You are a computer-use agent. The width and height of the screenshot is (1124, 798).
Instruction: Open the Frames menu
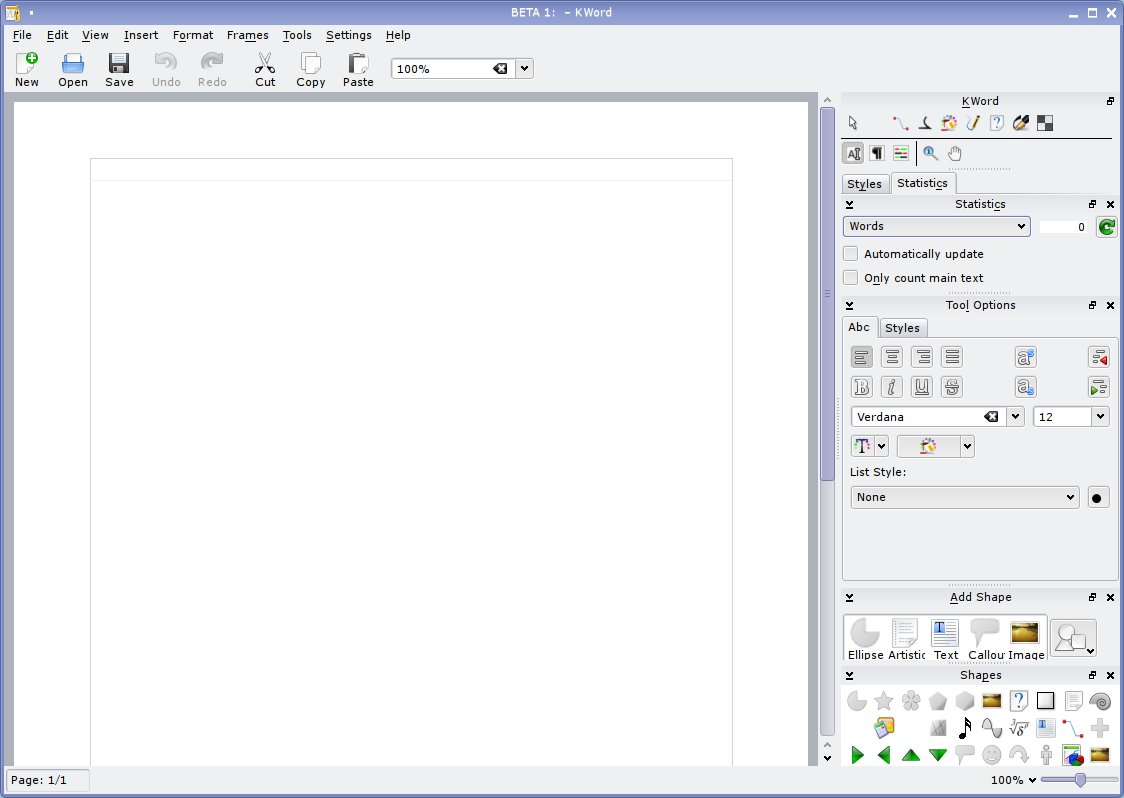[247, 35]
